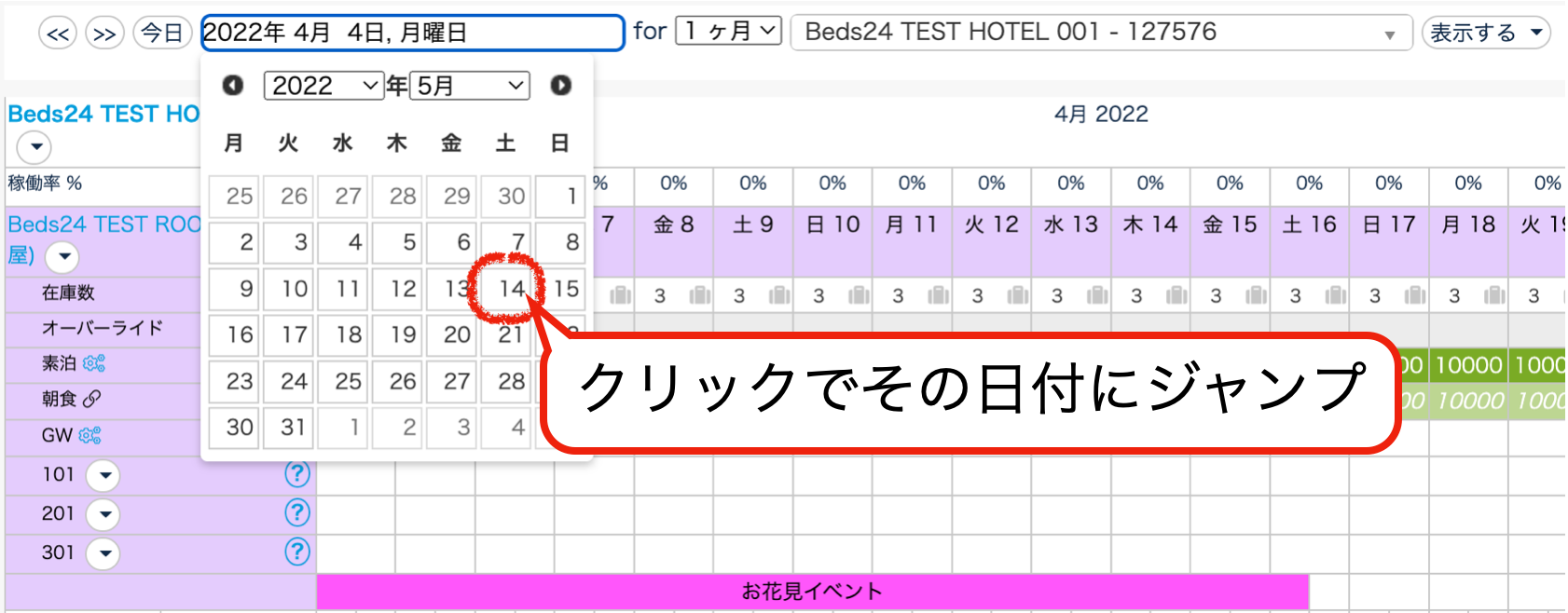The width and height of the screenshot is (1568, 613).
Task: Click the gear icon next to GW
Action: [90, 435]
